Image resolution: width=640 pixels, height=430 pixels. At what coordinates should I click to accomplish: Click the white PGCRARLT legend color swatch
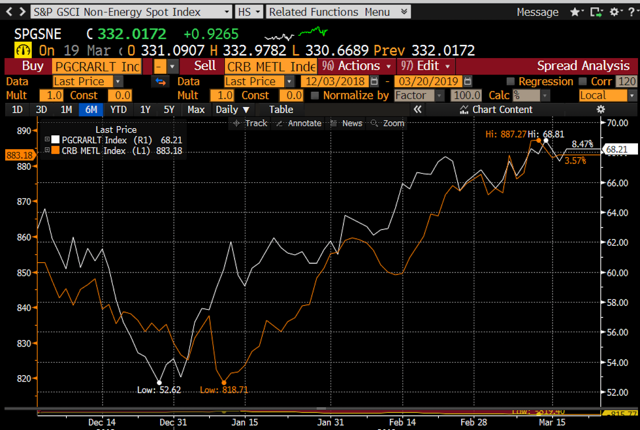56,140
